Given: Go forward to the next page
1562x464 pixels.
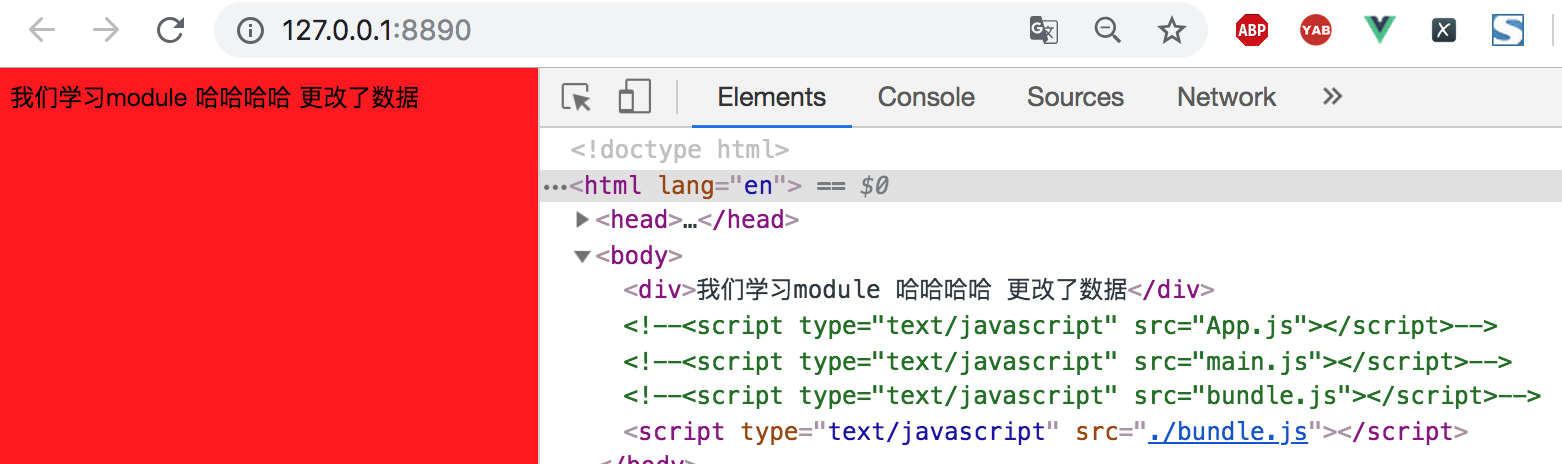Looking at the screenshot, I should 105,31.
